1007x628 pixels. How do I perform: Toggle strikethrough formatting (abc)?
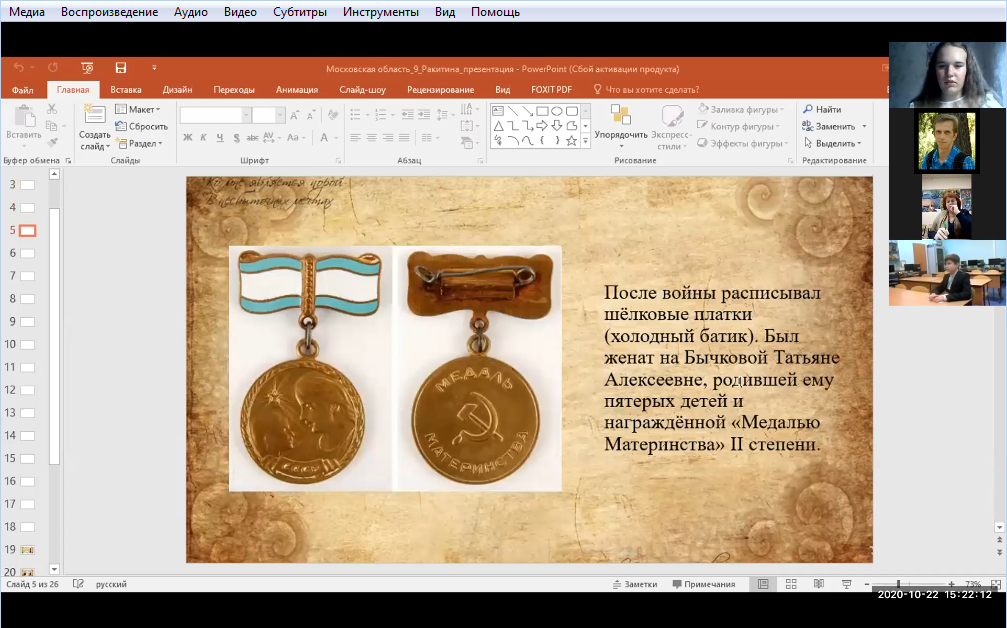(252, 137)
